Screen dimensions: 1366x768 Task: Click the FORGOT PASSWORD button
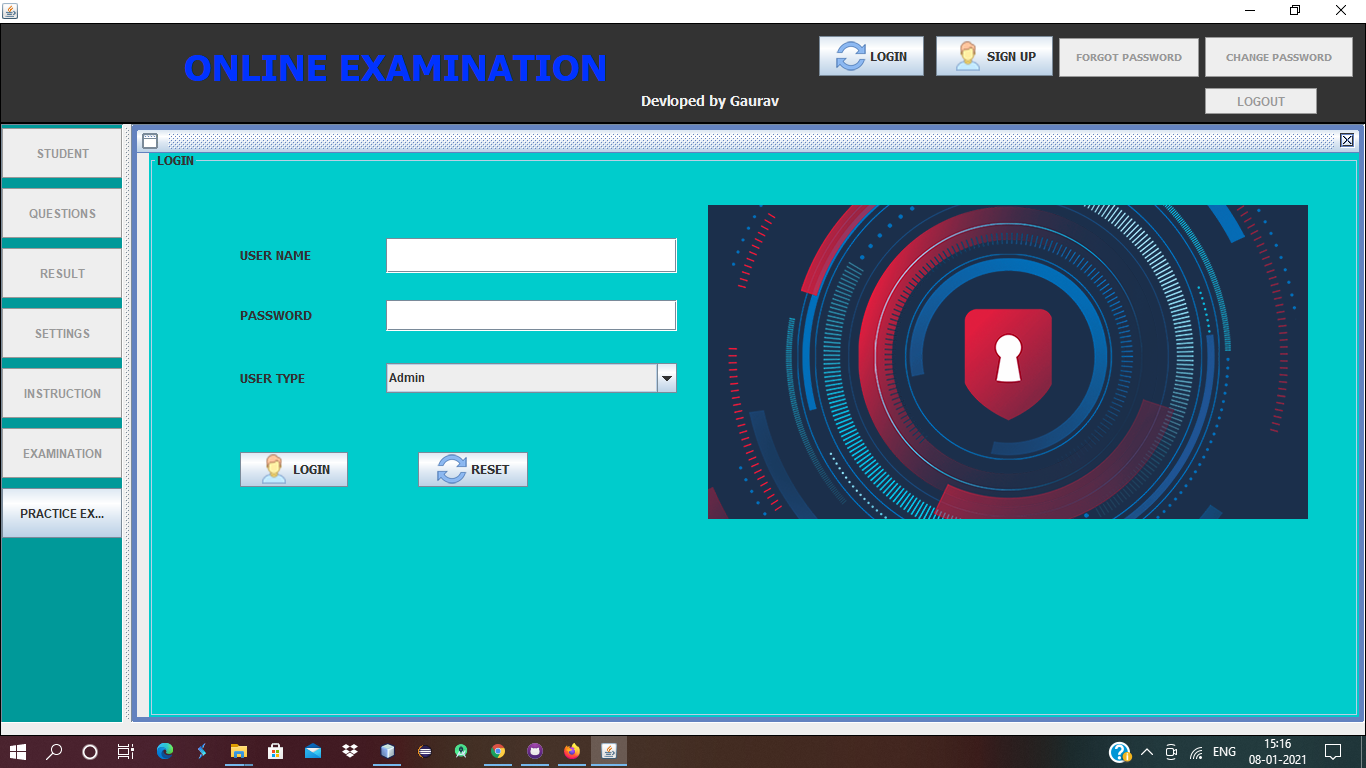pos(1129,57)
